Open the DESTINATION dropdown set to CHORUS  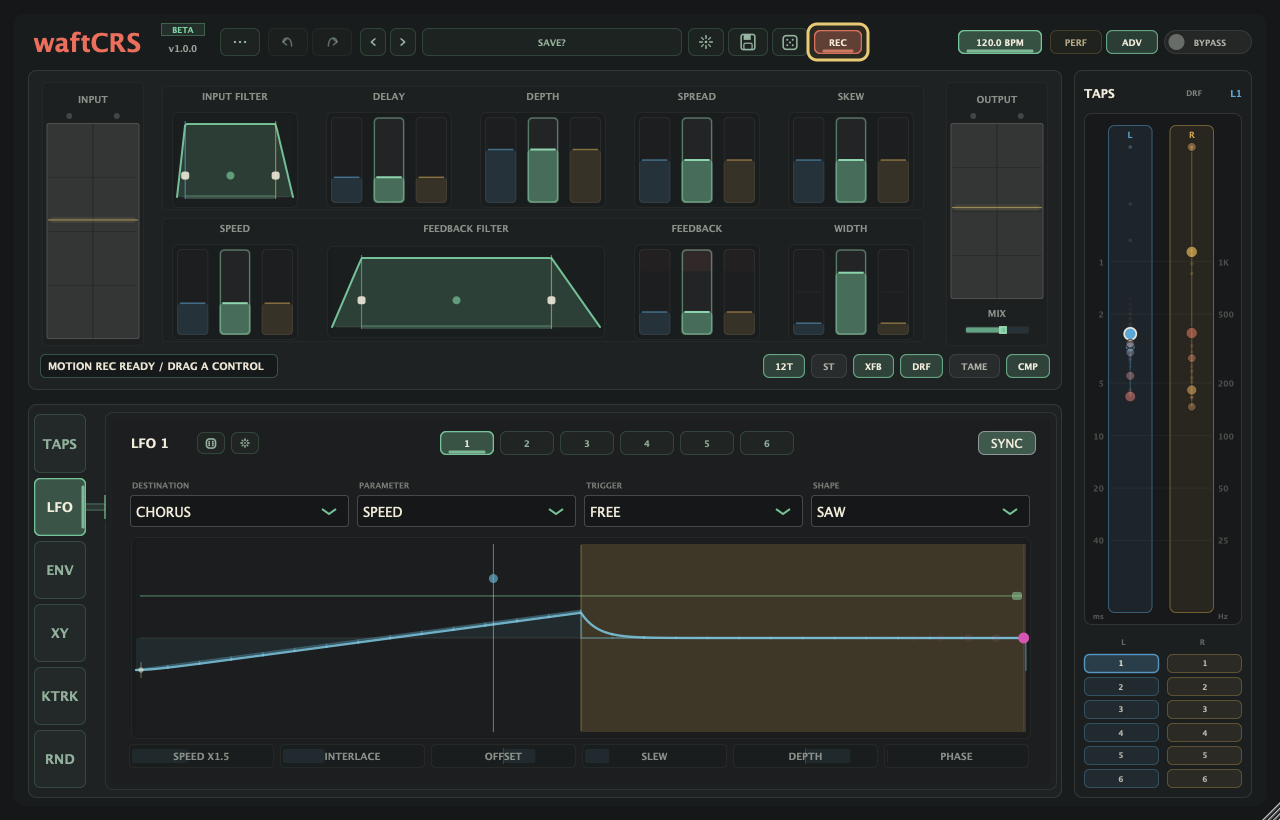[x=239, y=511]
